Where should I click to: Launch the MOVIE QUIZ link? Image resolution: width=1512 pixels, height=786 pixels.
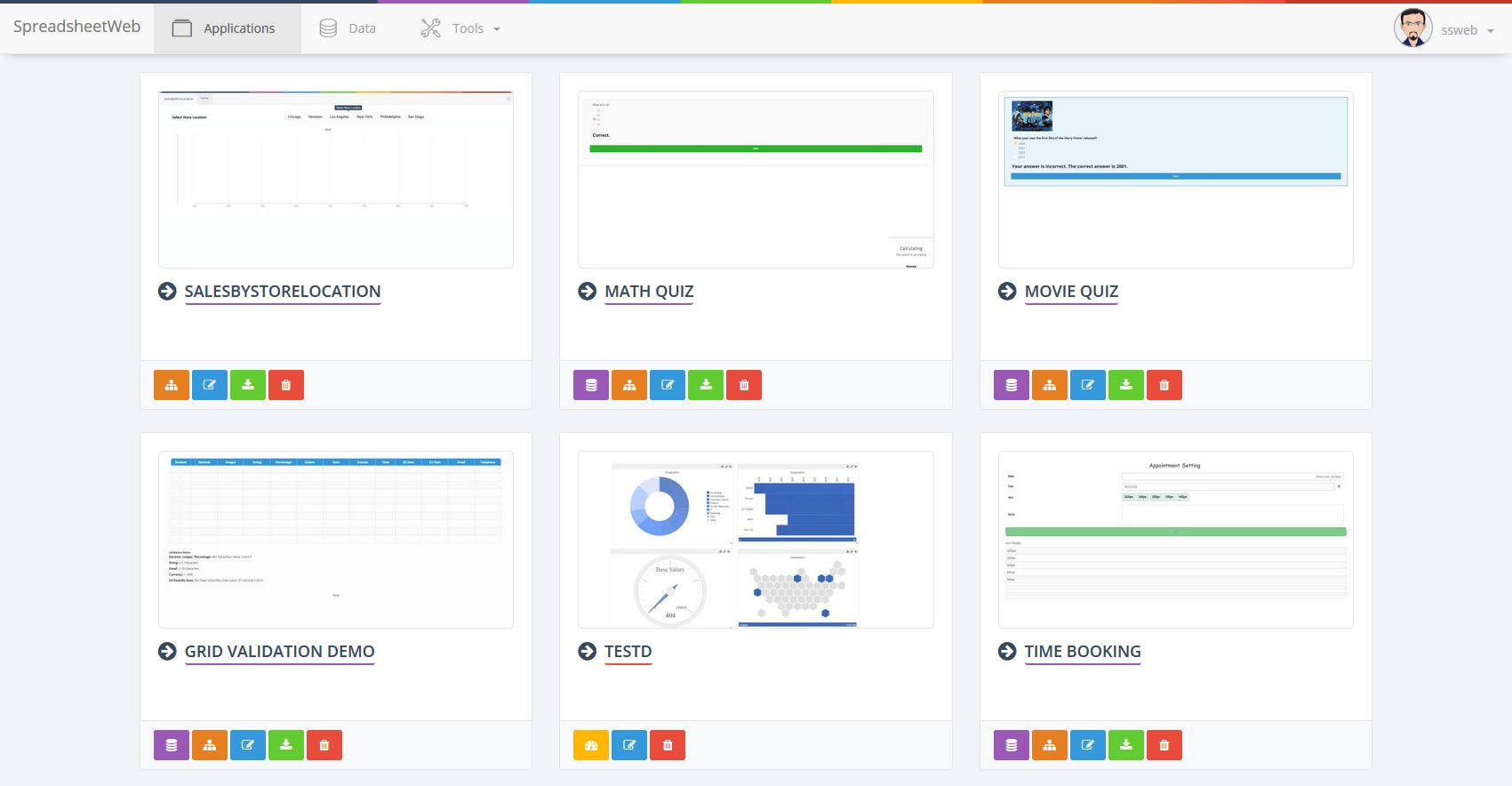pyautogui.click(x=1071, y=292)
